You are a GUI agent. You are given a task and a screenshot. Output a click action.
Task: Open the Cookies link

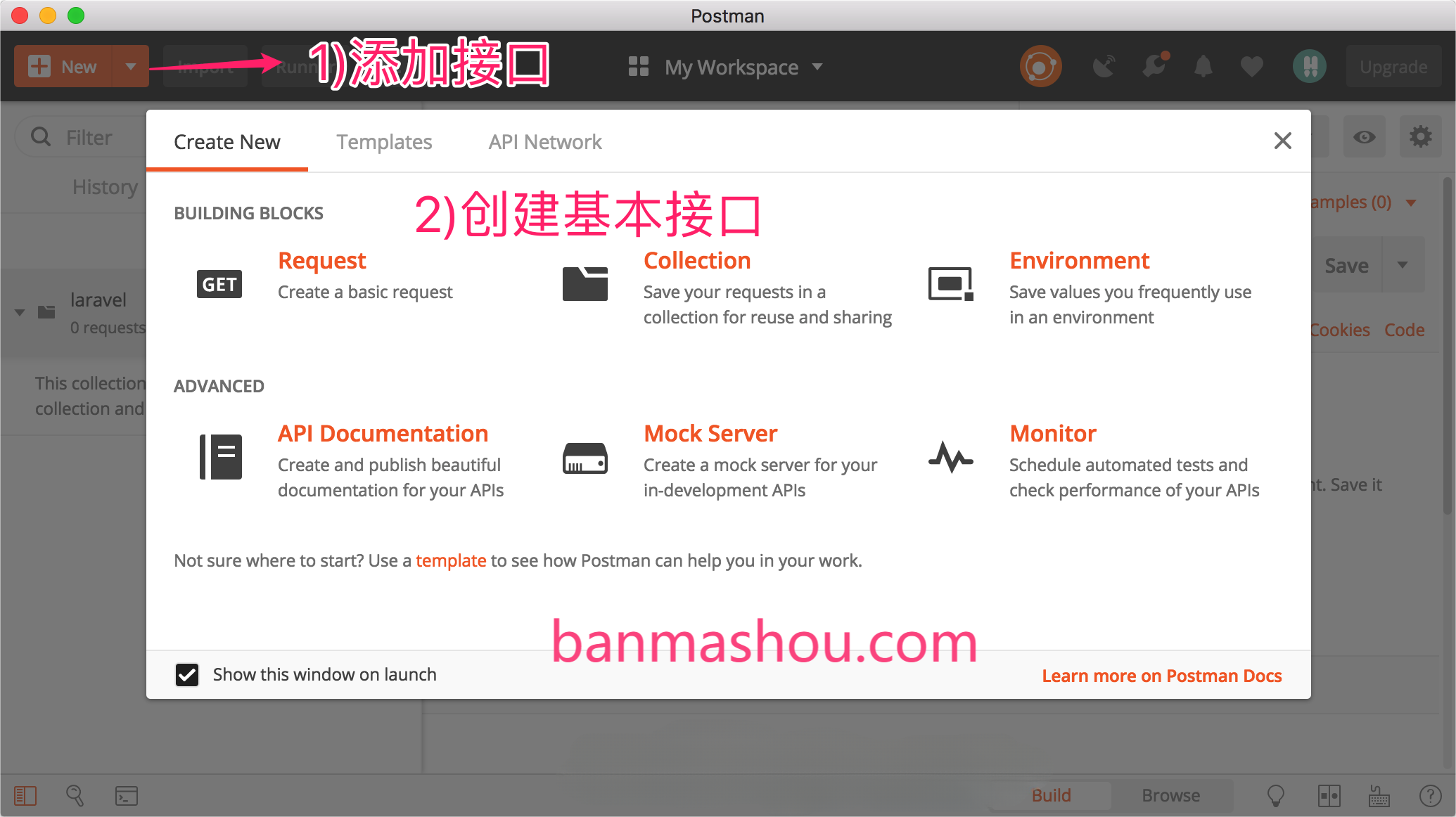tap(1340, 330)
